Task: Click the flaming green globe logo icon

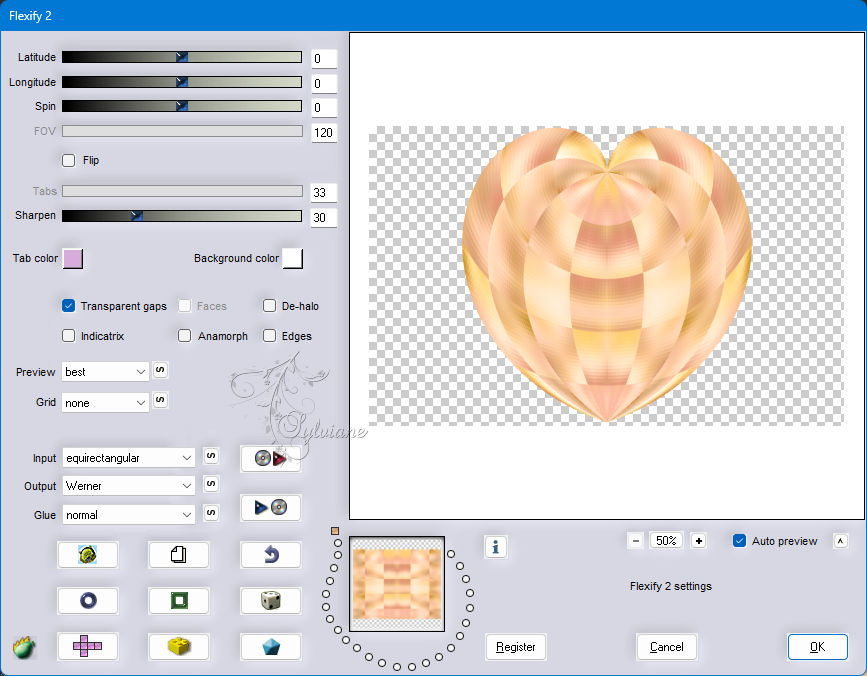Action: click(x=24, y=647)
